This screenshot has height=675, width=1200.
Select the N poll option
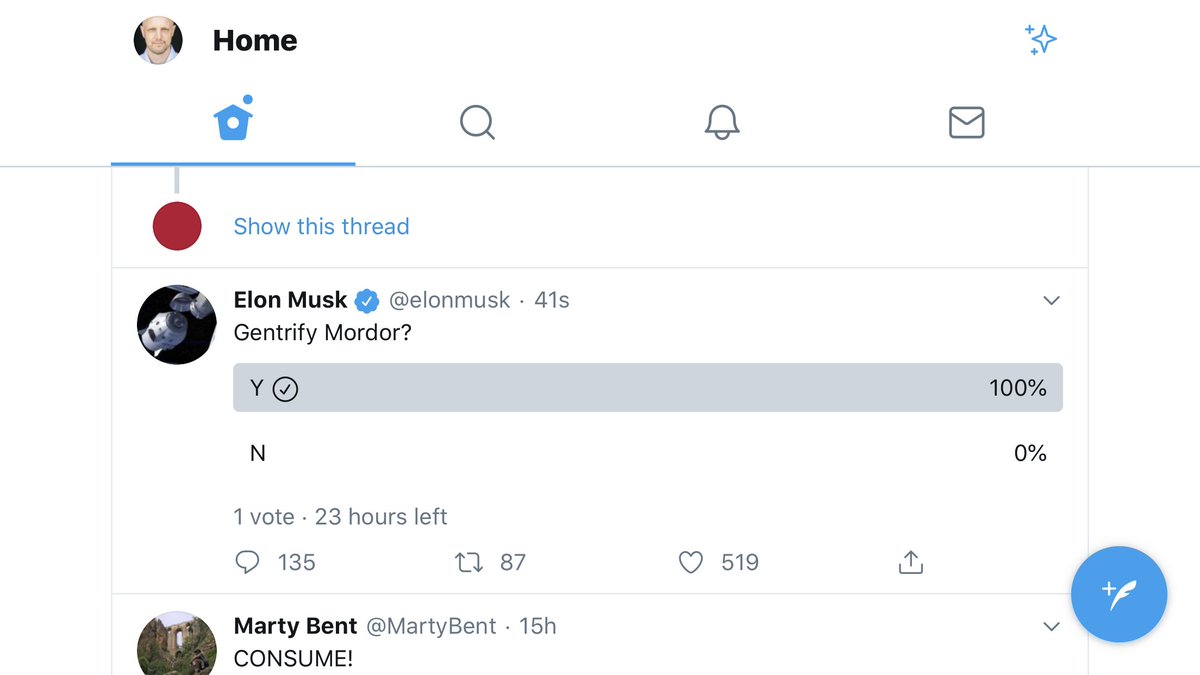(647, 453)
